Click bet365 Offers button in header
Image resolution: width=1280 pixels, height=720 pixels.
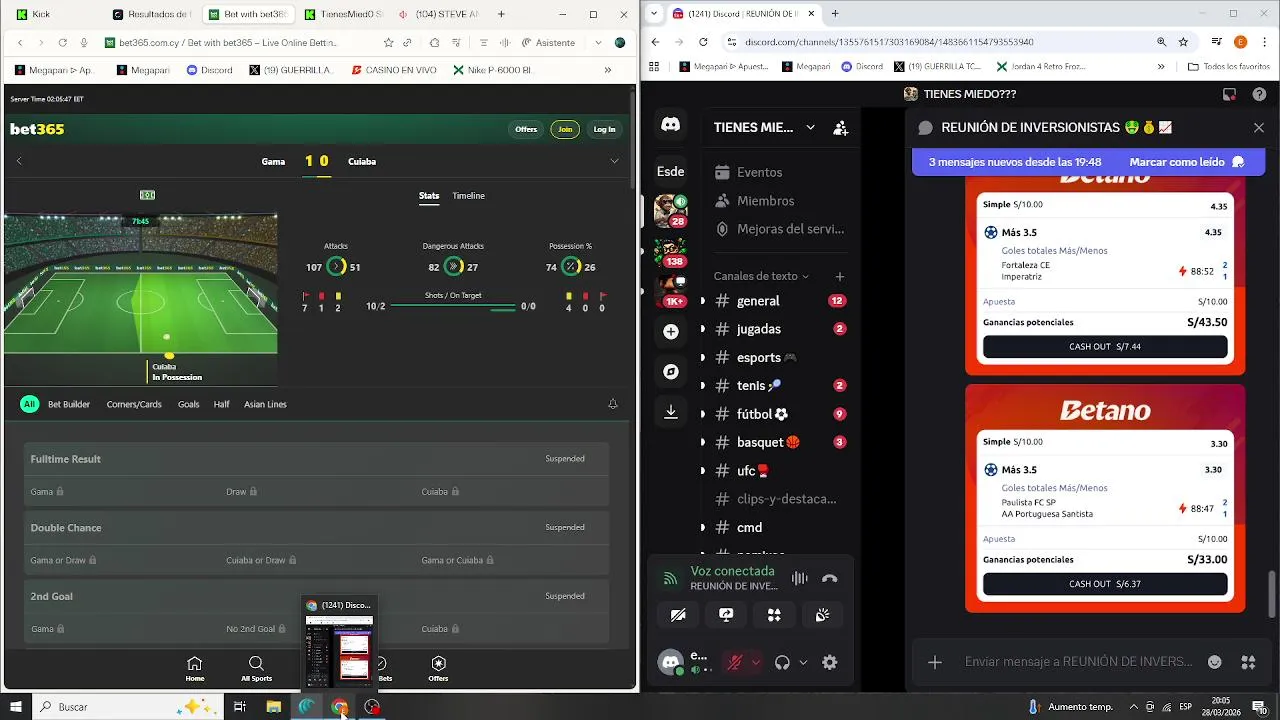pos(526,129)
